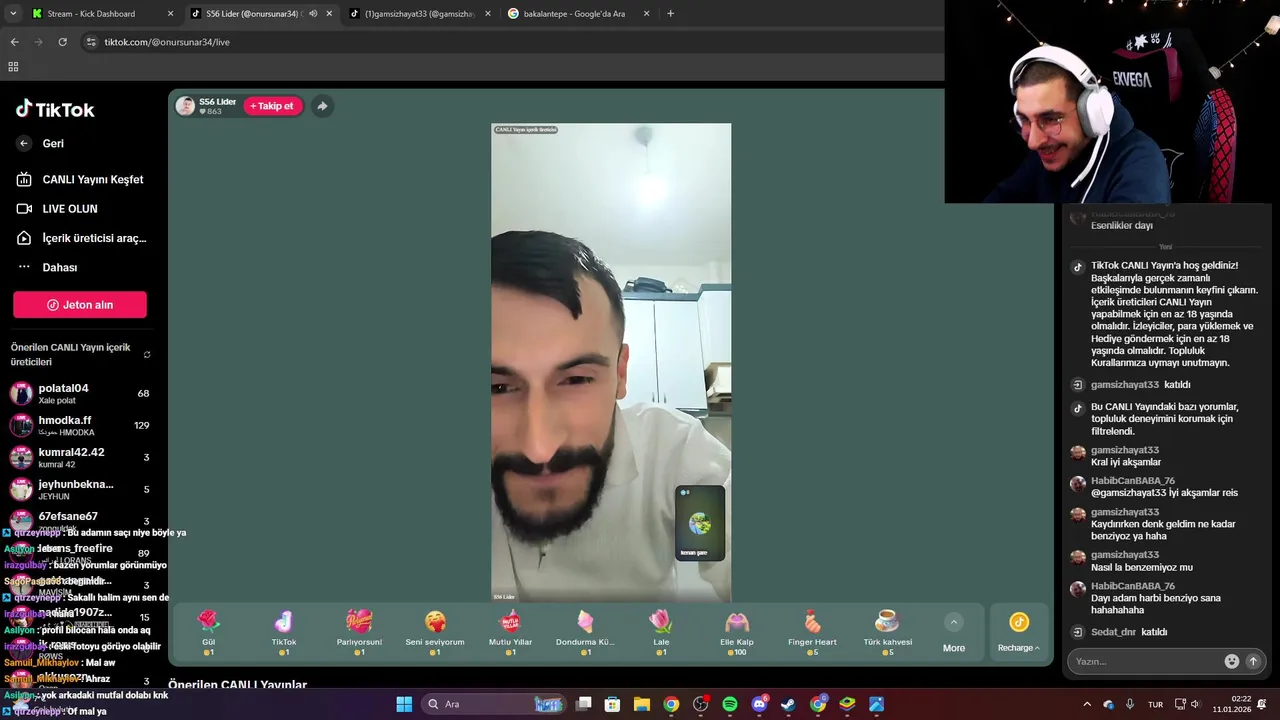
Task: Click Sedat_dnr katıldı entry
Action: (x=1128, y=632)
